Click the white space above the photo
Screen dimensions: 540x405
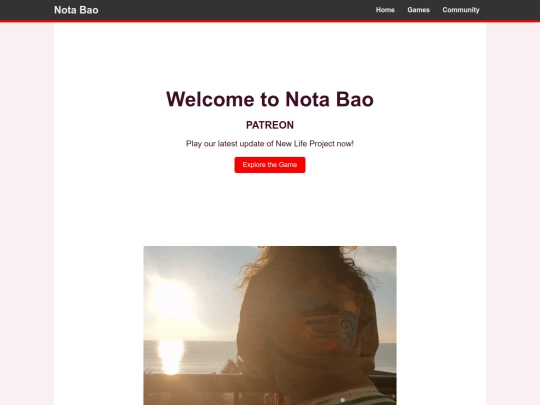tap(270, 210)
